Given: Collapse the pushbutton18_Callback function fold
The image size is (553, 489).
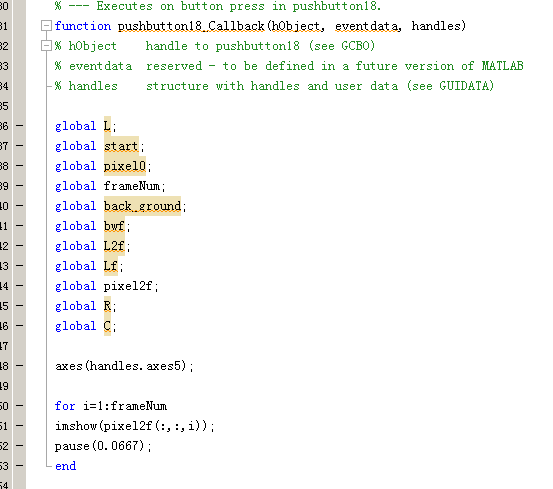Looking at the screenshot, I should [x=46, y=26].
